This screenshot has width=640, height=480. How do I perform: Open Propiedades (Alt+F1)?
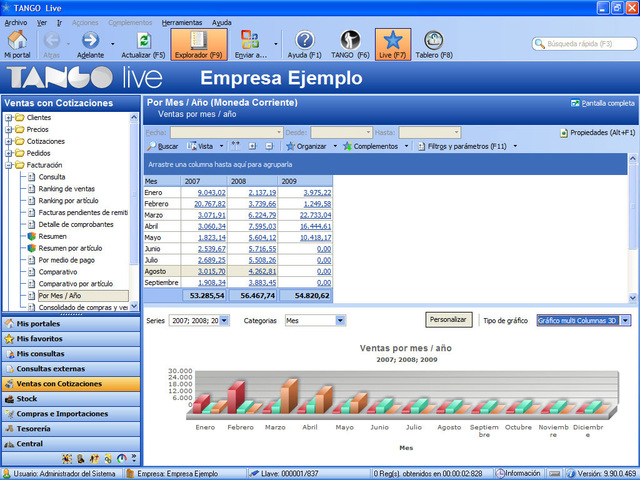pyautogui.click(x=598, y=133)
